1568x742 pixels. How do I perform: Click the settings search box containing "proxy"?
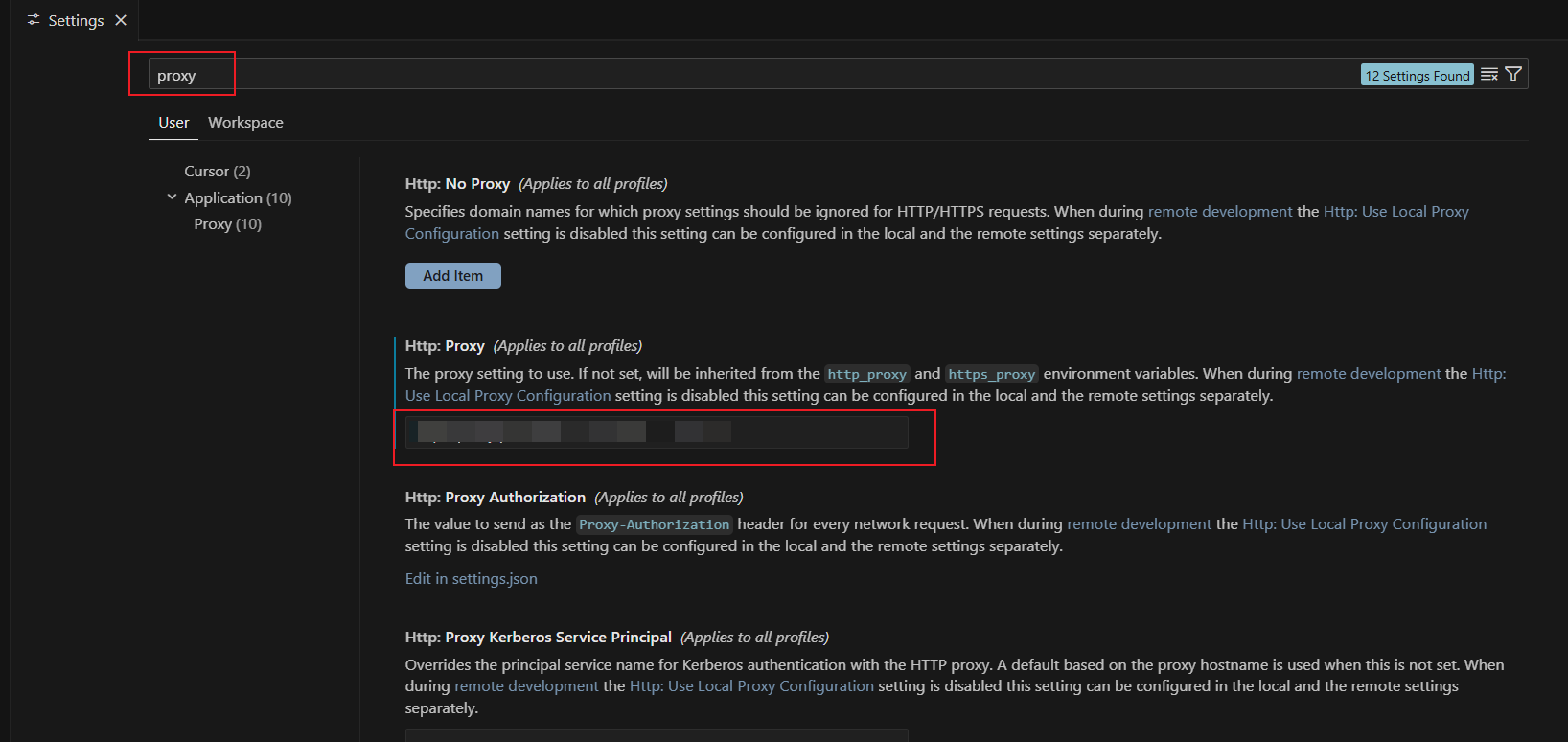[748, 75]
